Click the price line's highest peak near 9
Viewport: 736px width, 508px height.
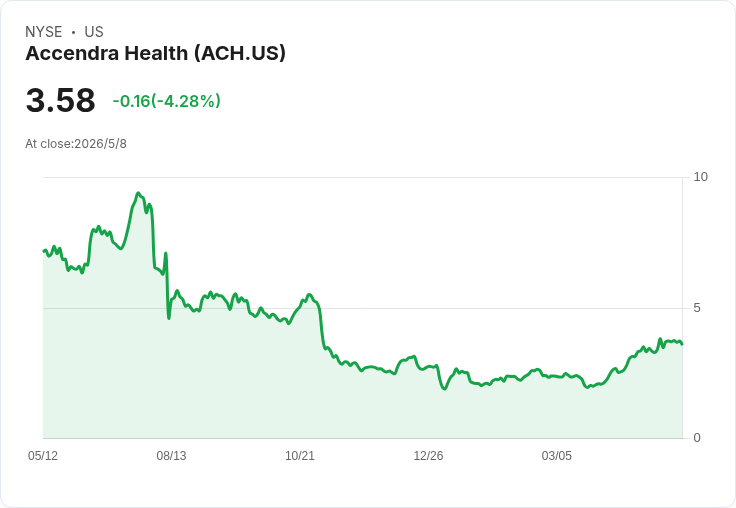tap(138, 193)
